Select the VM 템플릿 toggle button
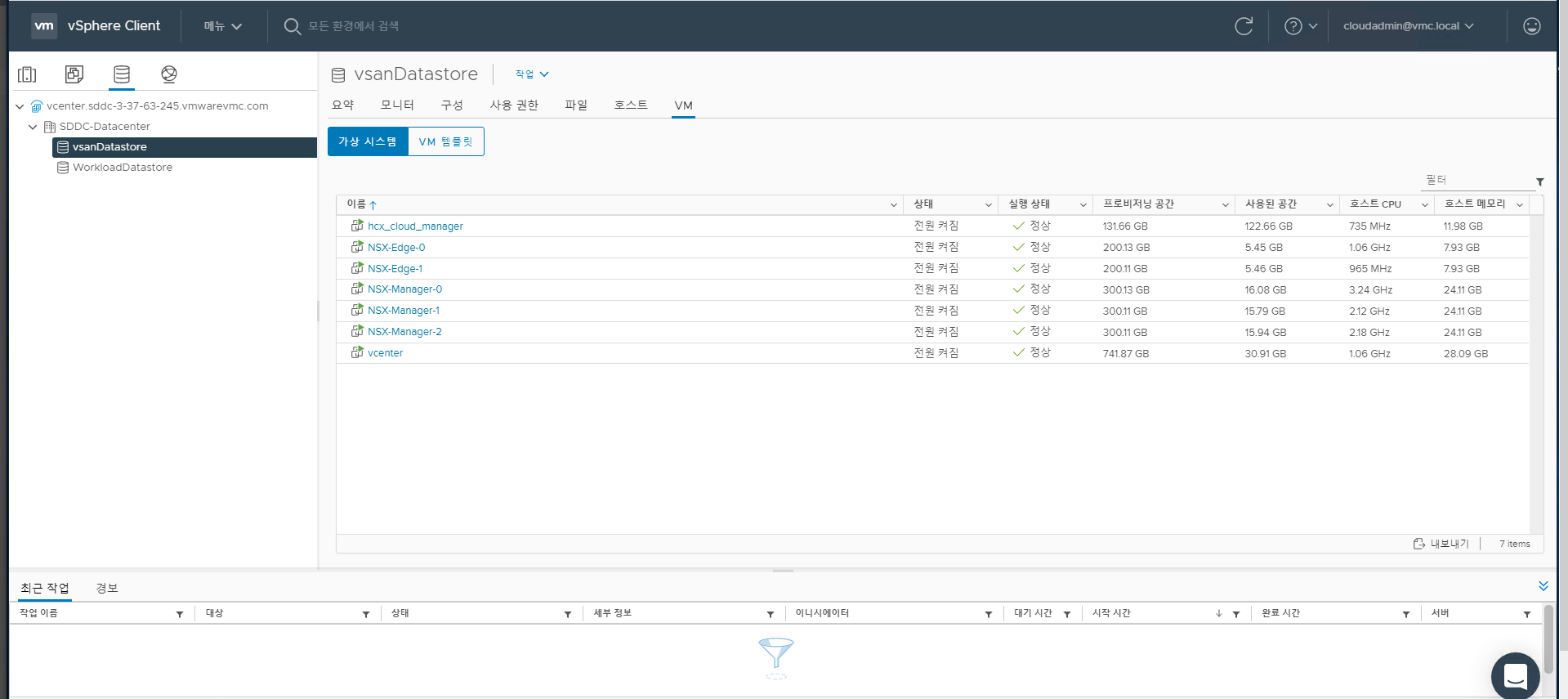The image size is (1568, 699). pyautogui.click(x=446, y=141)
